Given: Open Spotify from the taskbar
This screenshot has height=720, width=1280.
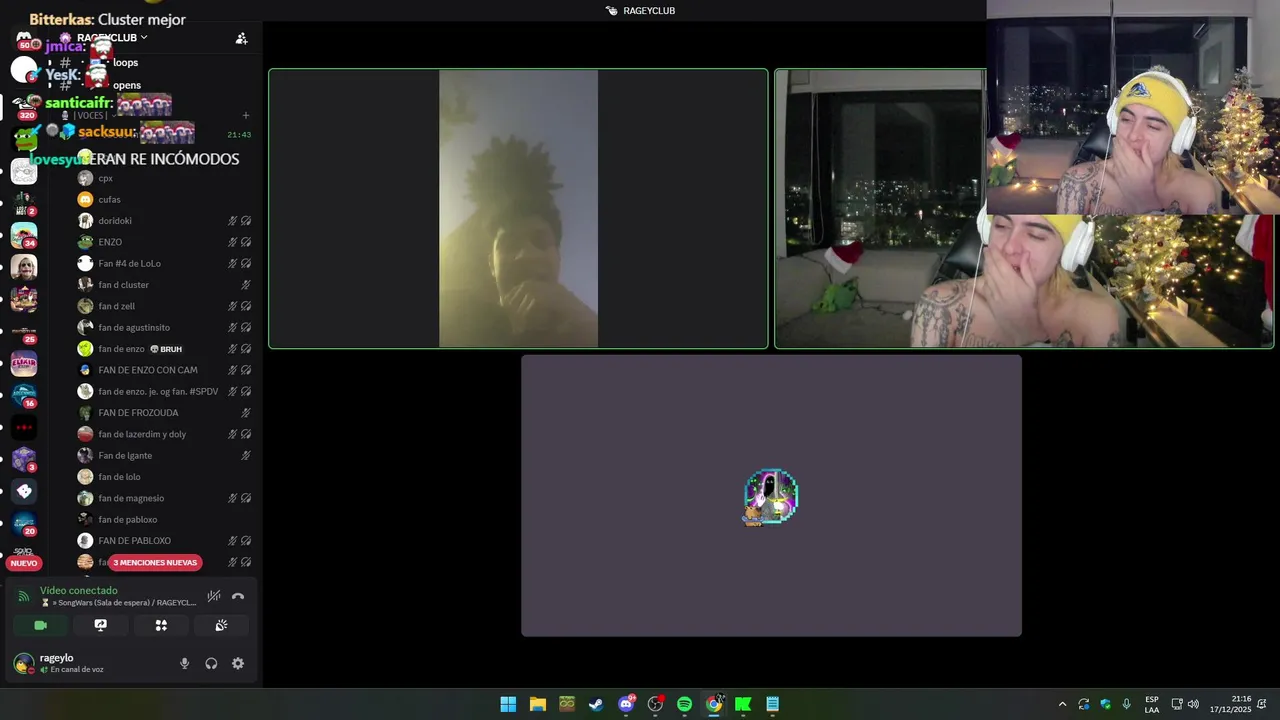Looking at the screenshot, I should (x=684, y=704).
